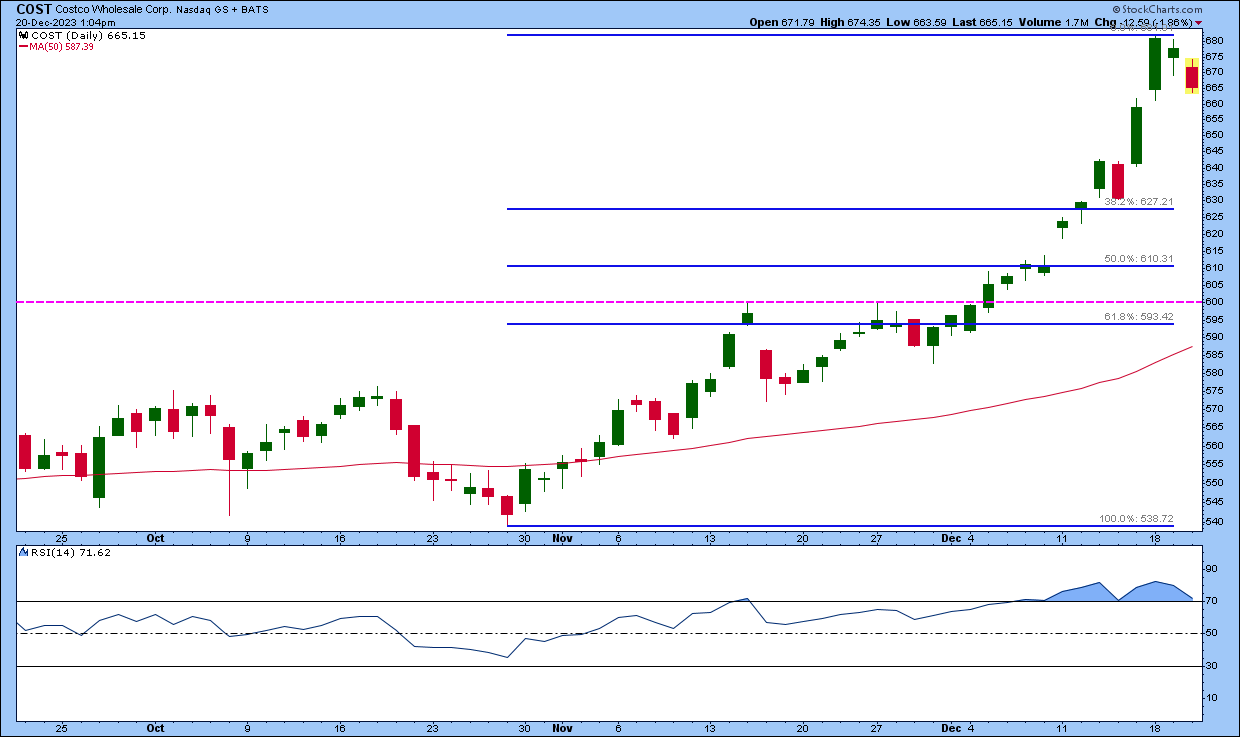Screen dimensions: 1240x737
Task: Select the red MA(50) legend line marker
Action: [x=22, y=47]
